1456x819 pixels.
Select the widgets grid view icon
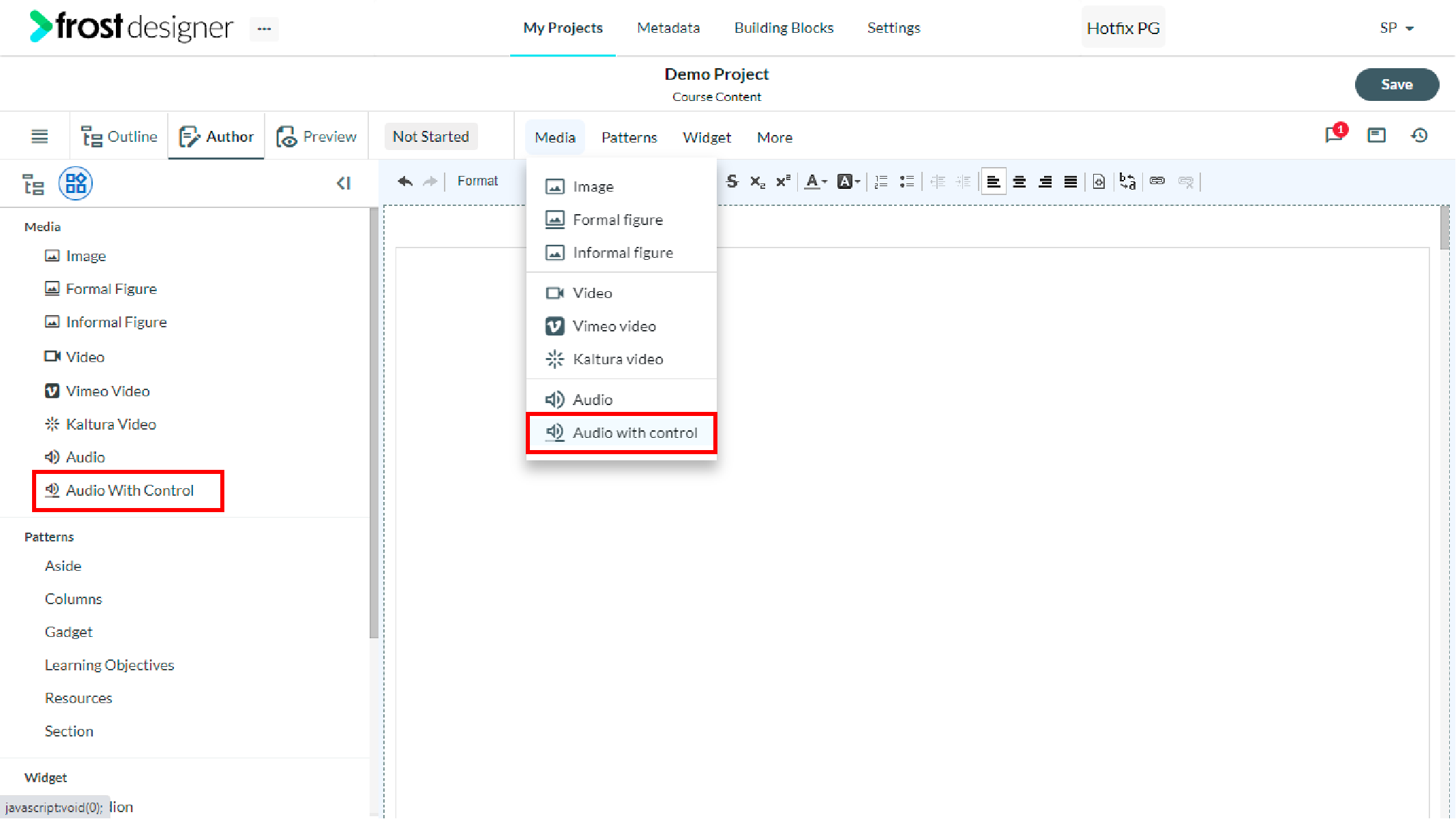pos(76,183)
